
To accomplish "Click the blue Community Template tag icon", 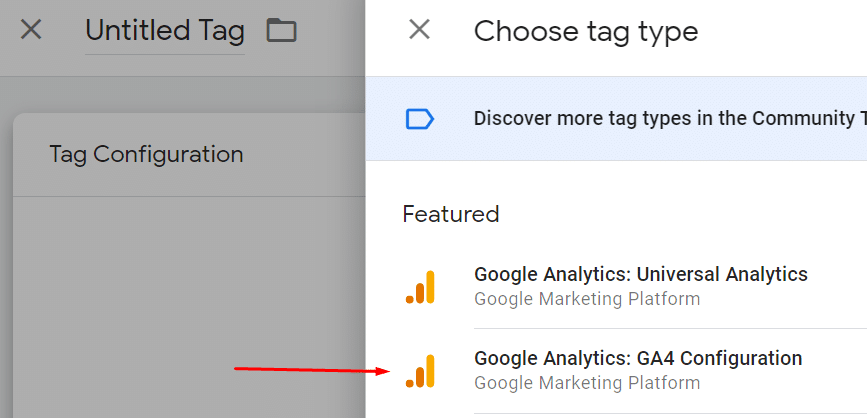I will tap(420, 119).
